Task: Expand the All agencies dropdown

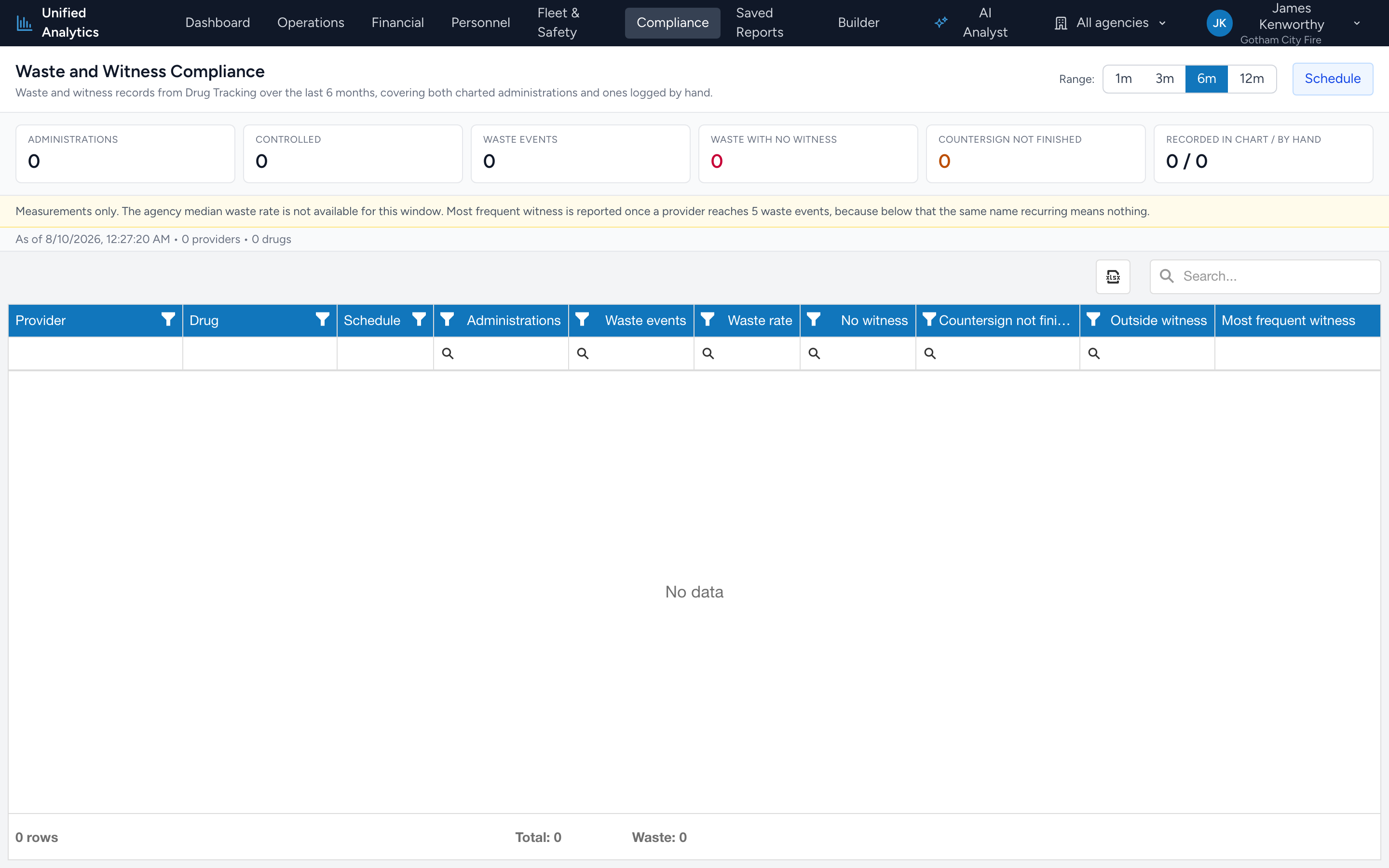Action: pos(1111,23)
